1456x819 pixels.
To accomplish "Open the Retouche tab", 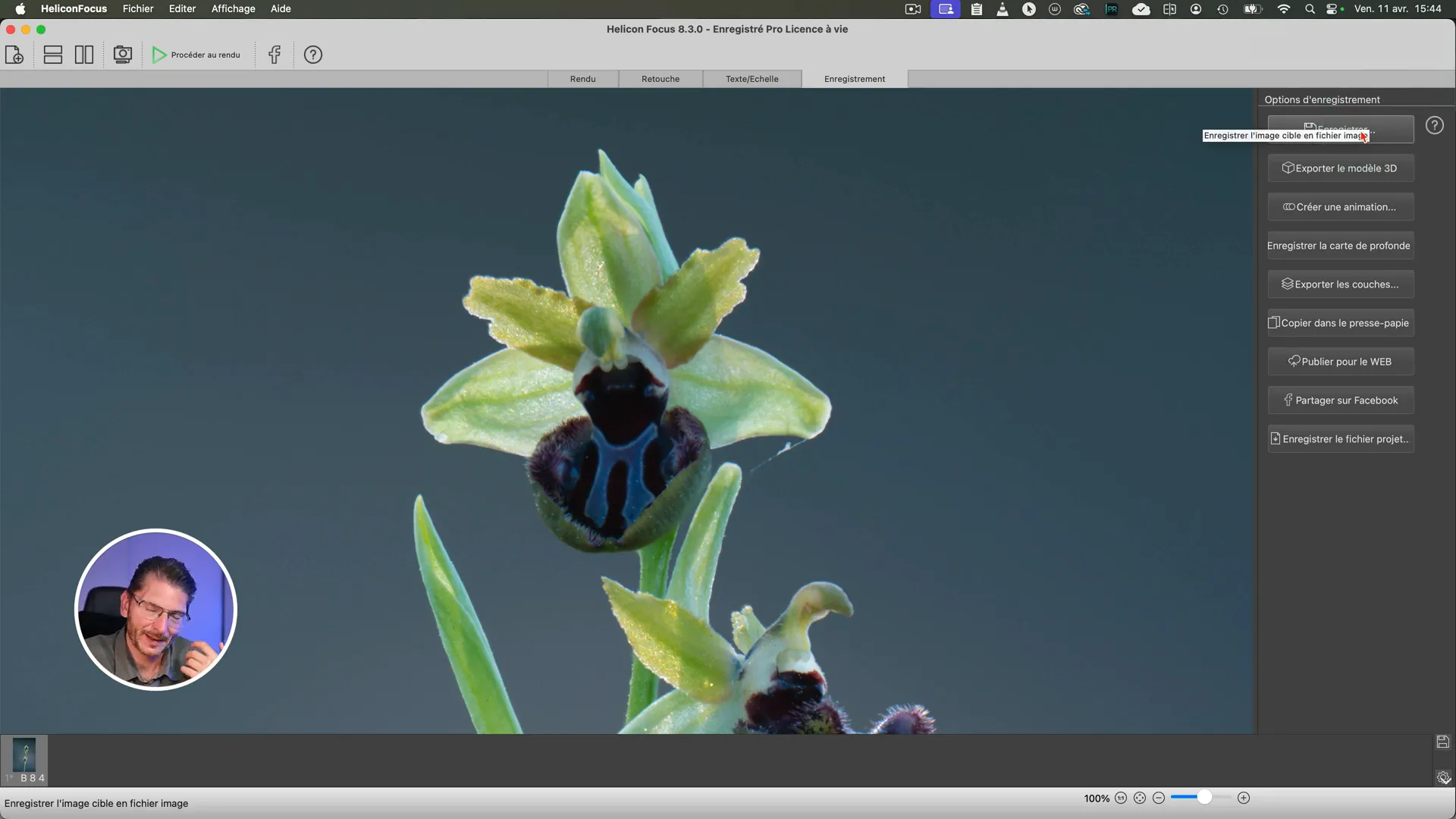I will (661, 79).
